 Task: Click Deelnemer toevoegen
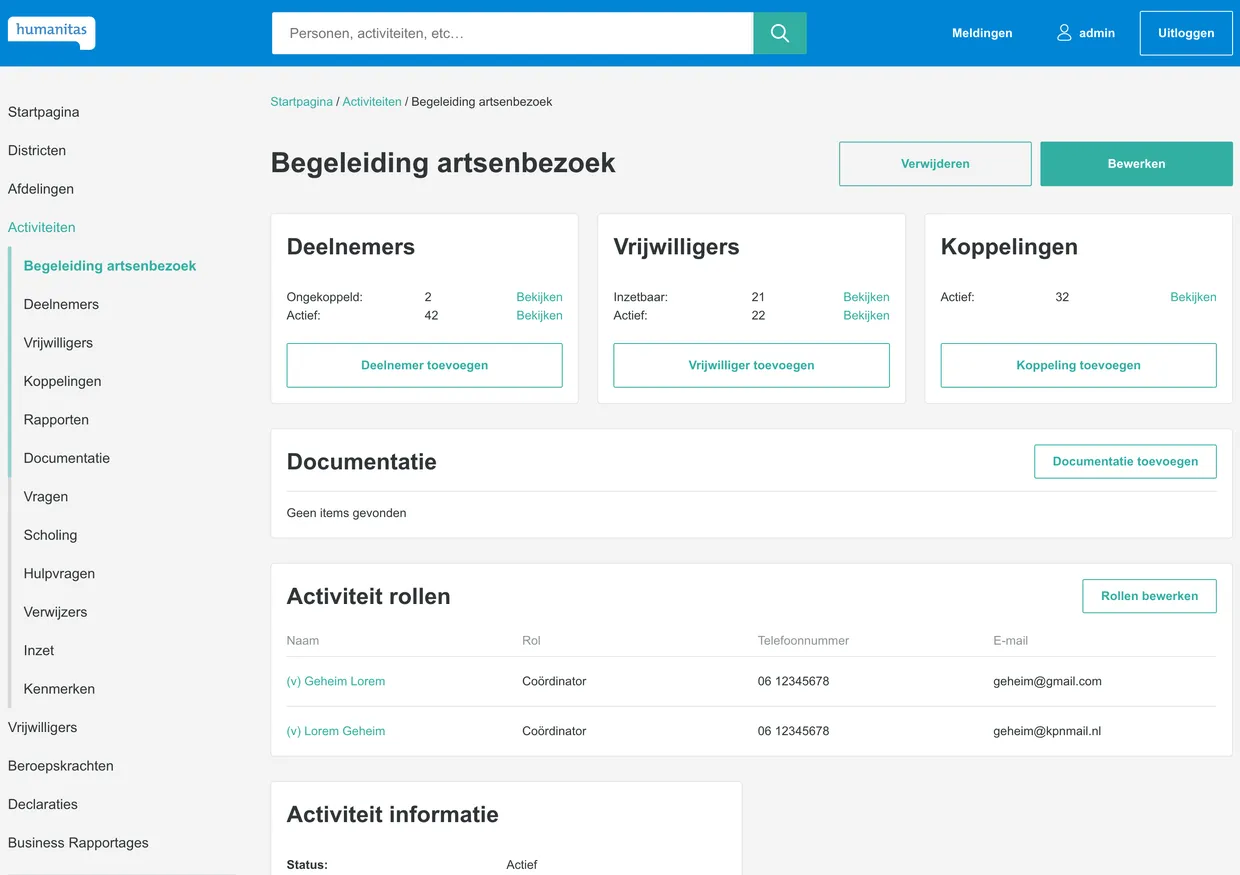coord(424,365)
